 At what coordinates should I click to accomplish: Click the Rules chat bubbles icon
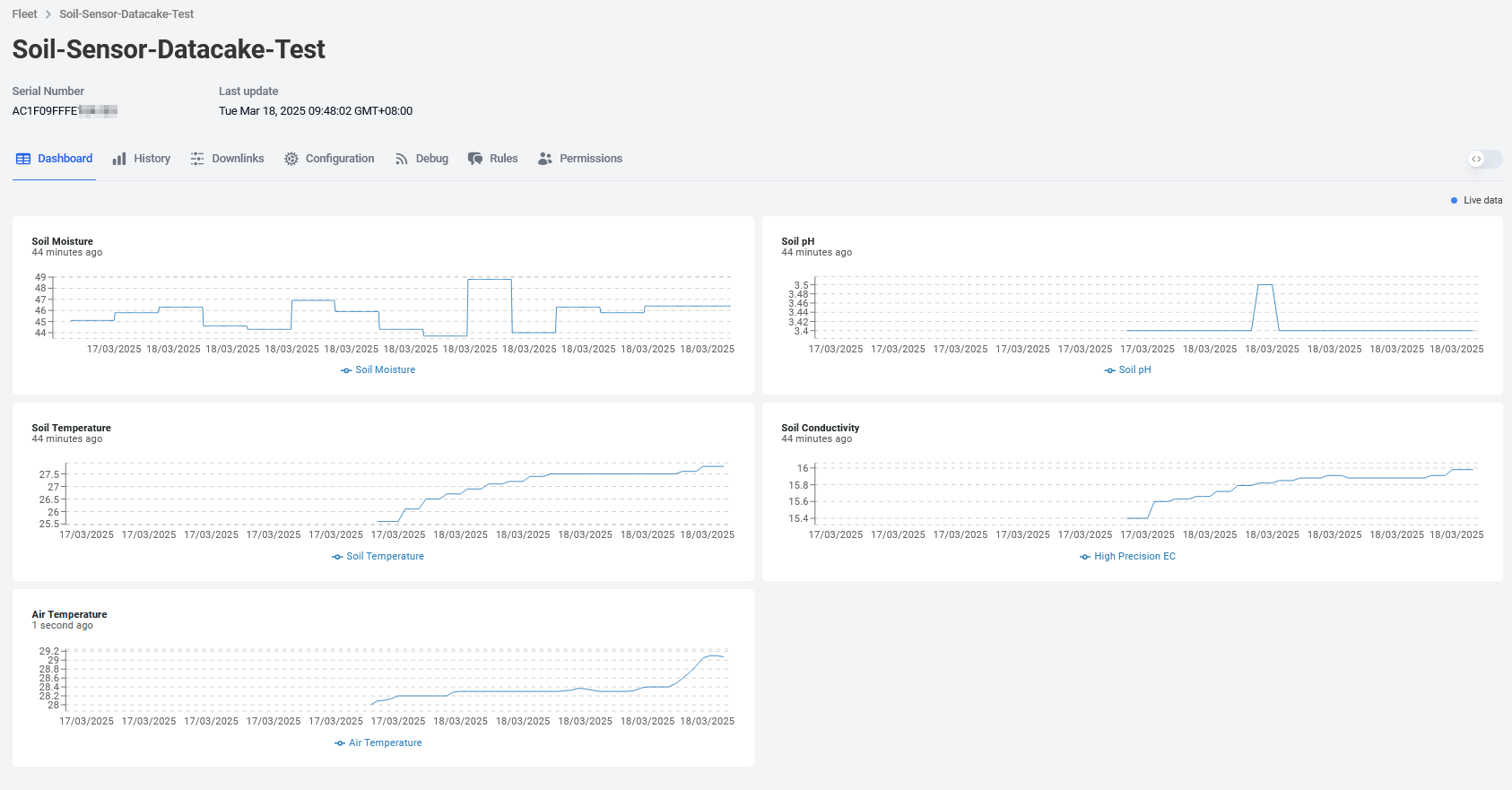point(475,159)
